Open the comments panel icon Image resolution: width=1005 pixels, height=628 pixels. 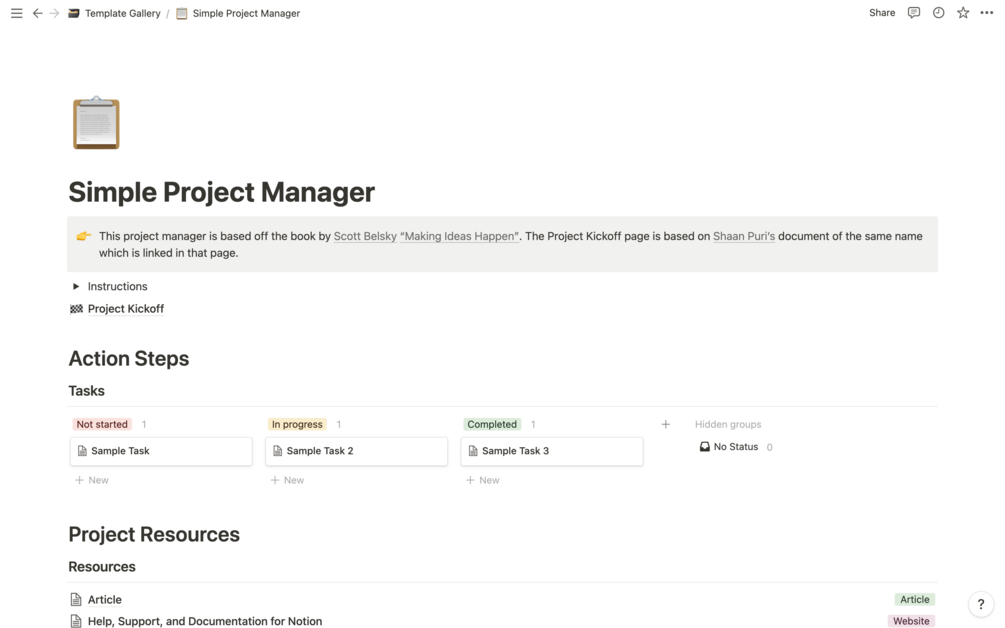pos(913,13)
